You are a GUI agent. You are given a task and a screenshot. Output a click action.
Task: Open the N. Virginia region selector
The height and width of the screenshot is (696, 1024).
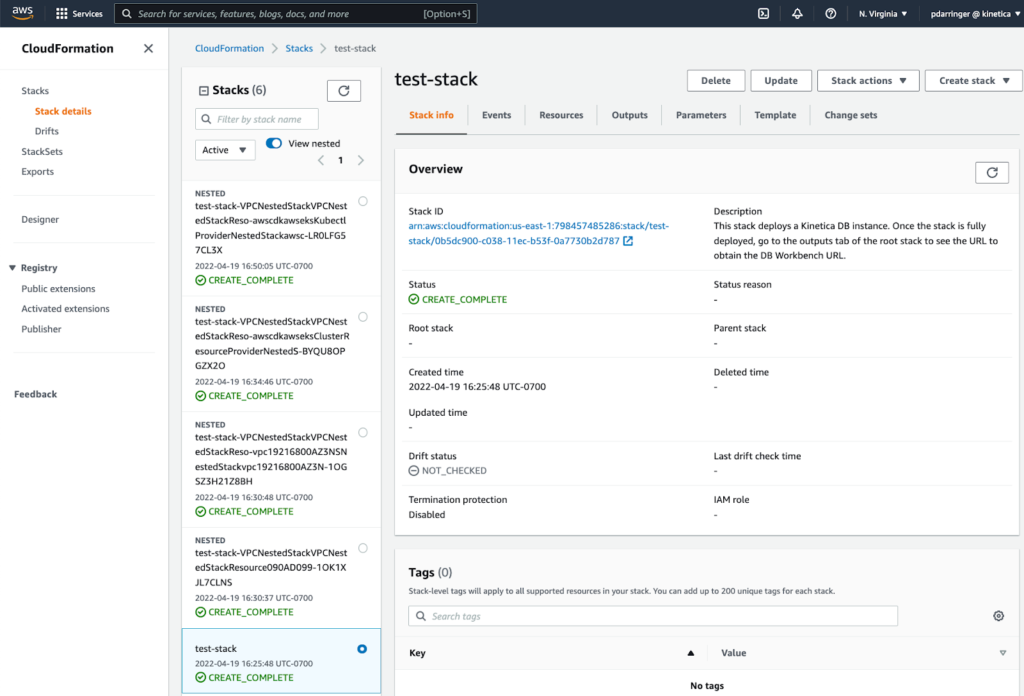(882, 14)
